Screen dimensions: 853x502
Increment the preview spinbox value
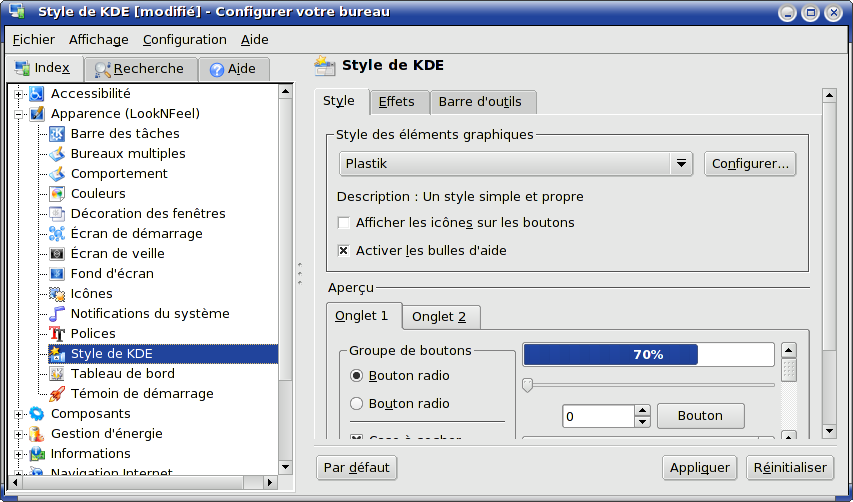click(x=642, y=411)
